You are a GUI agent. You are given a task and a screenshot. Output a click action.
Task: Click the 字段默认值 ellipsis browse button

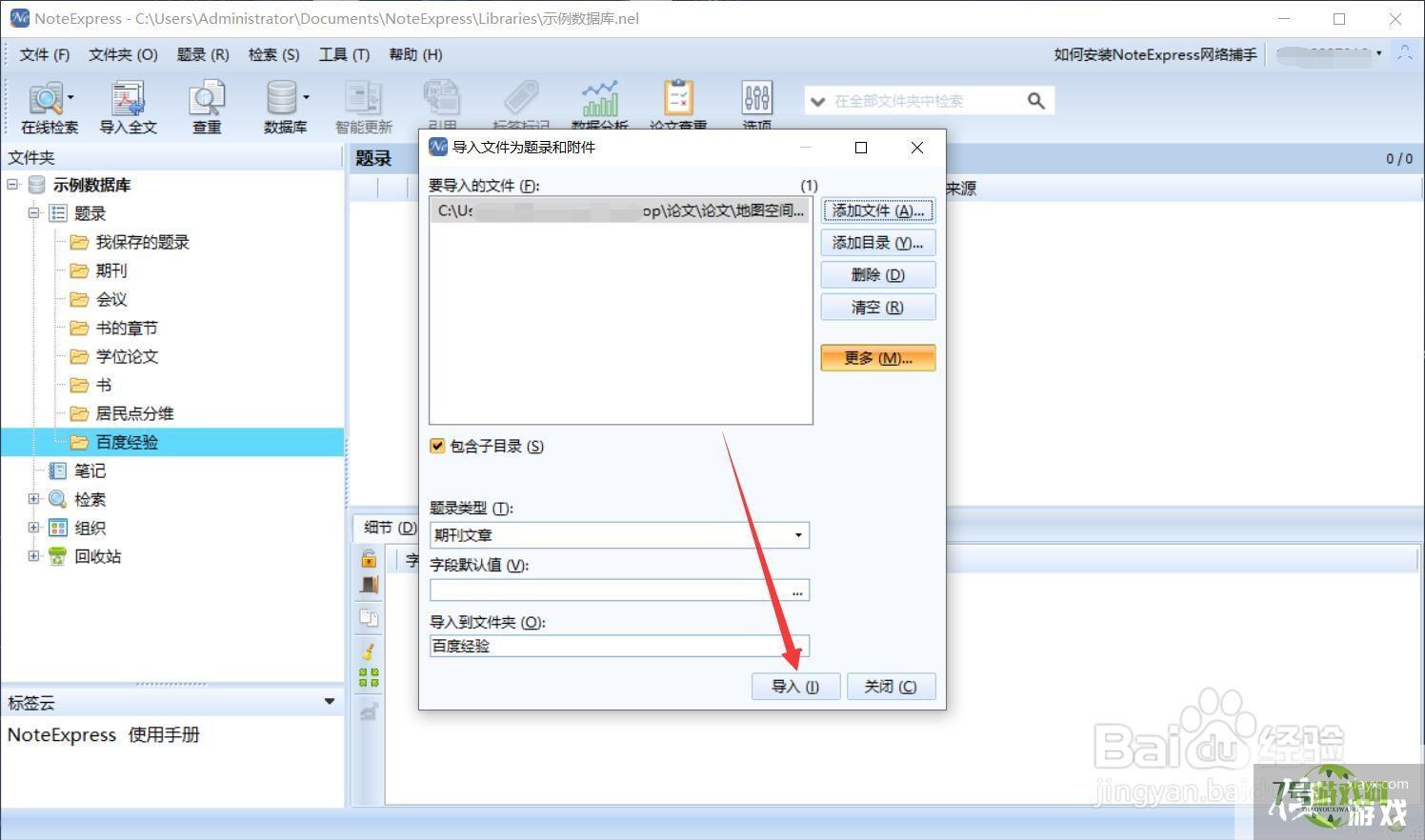[797, 591]
